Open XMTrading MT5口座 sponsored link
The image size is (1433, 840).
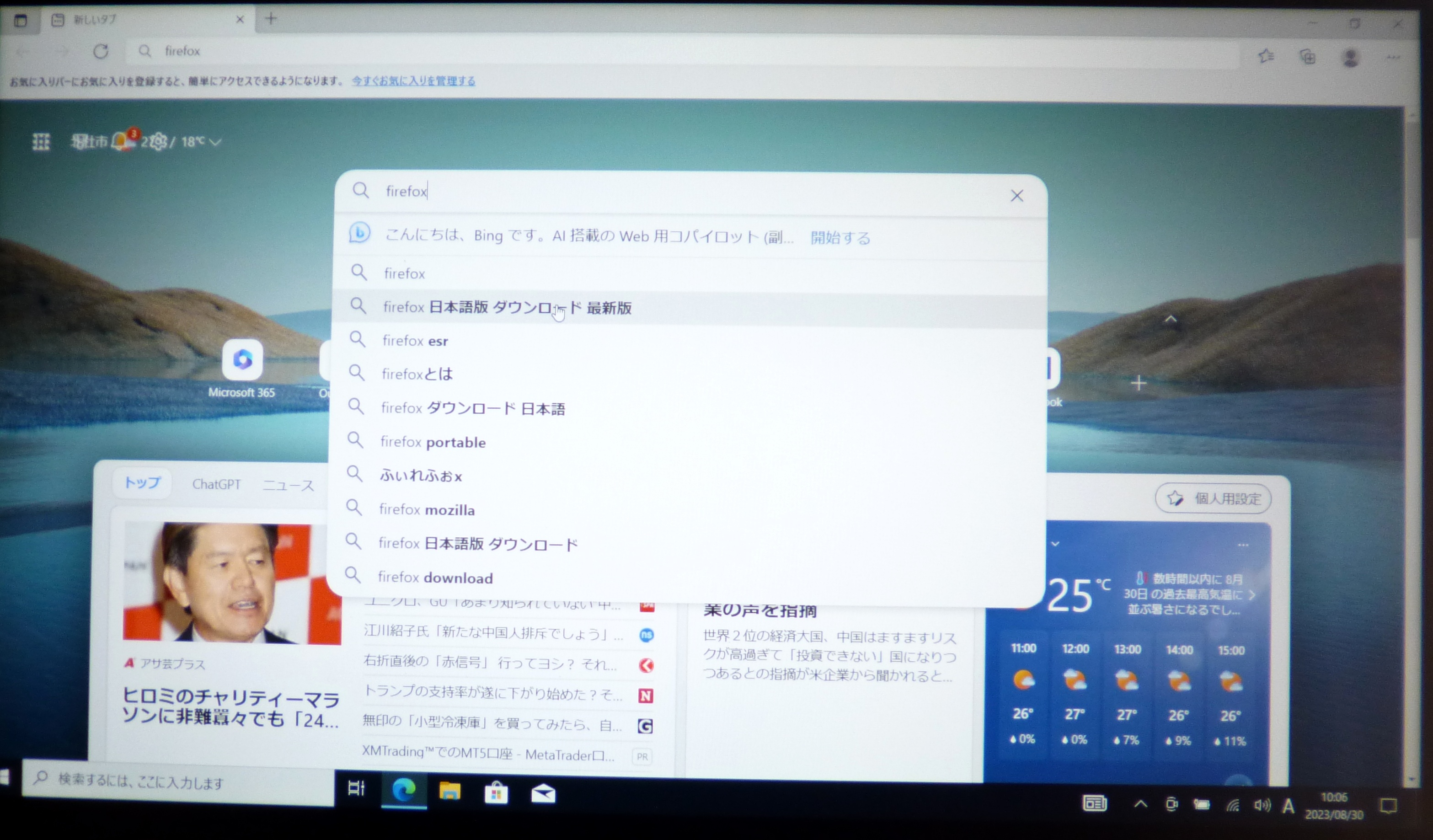point(488,754)
